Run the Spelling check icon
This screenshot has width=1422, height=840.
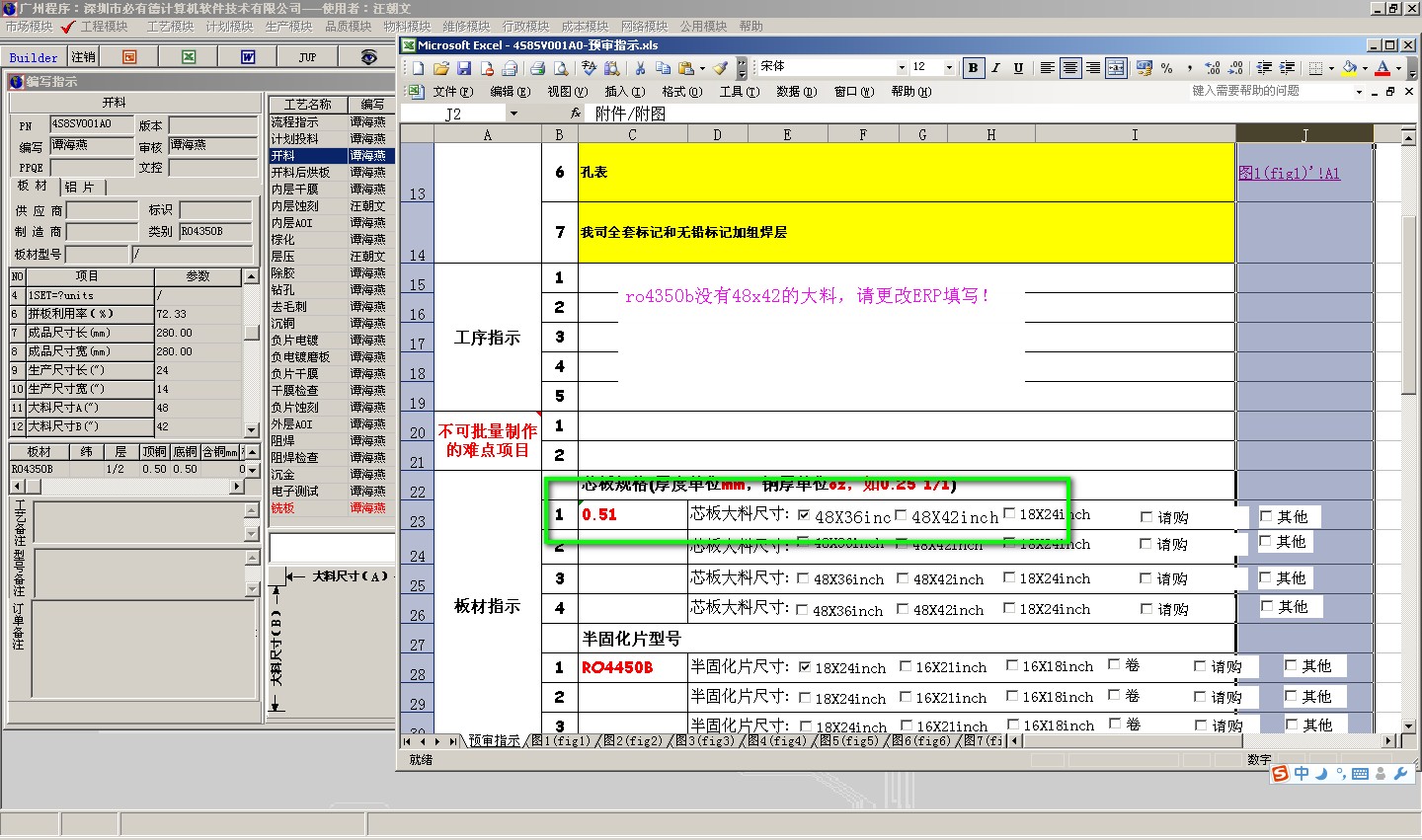(x=590, y=68)
